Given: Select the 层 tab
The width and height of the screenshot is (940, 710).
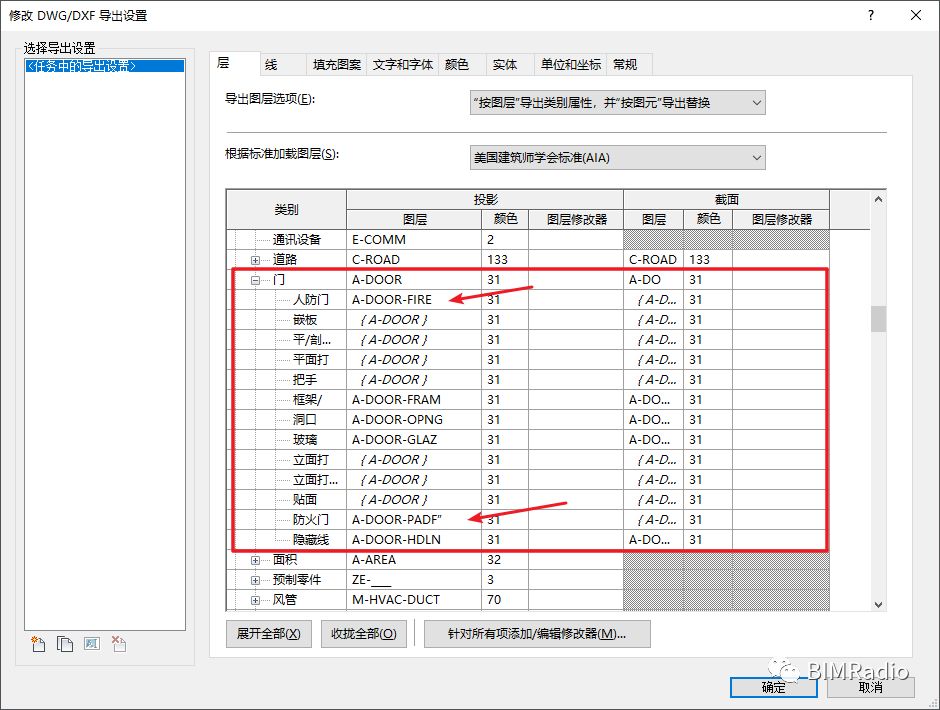Looking at the screenshot, I should (234, 63).
